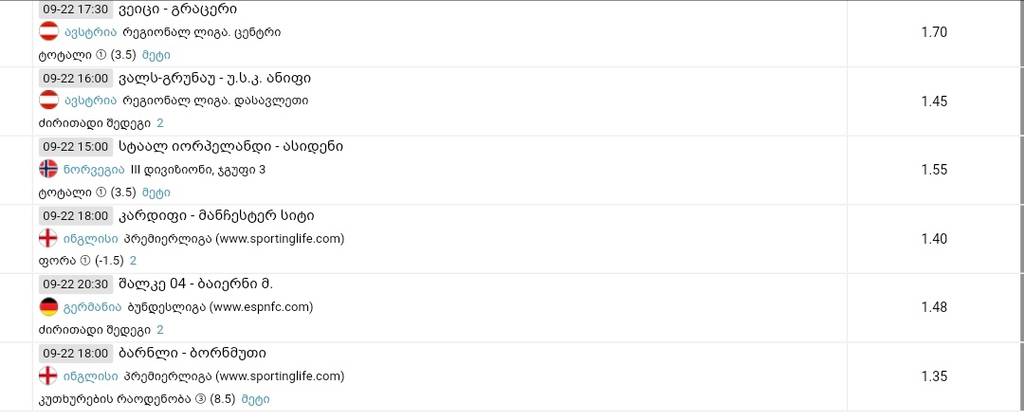Viewport: 1024px width, 418px height.
Task: Click the Austria flag beside ვეიცი - გრაცერი
Action: 47,31
